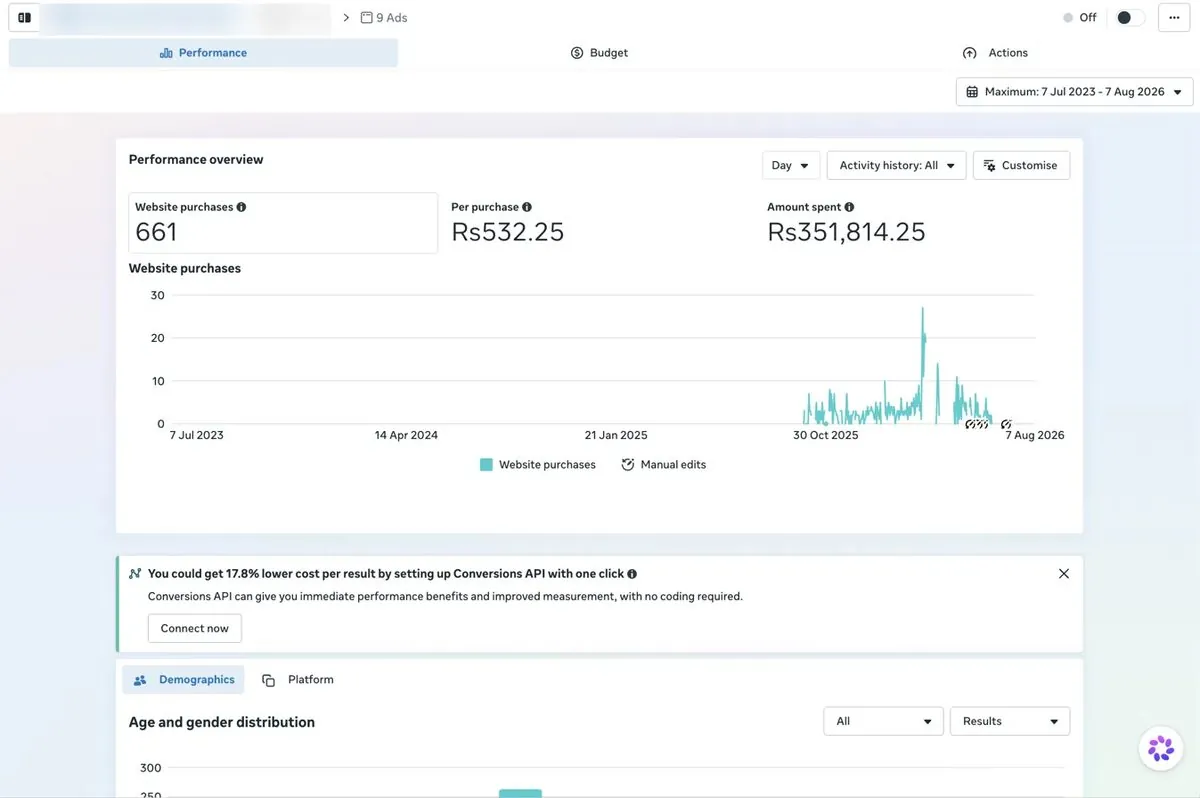Image resolution: width=1200 pixels, height=798 pixels.
Task: Toggle the side panel layout icon
Action: coord(24,17)
